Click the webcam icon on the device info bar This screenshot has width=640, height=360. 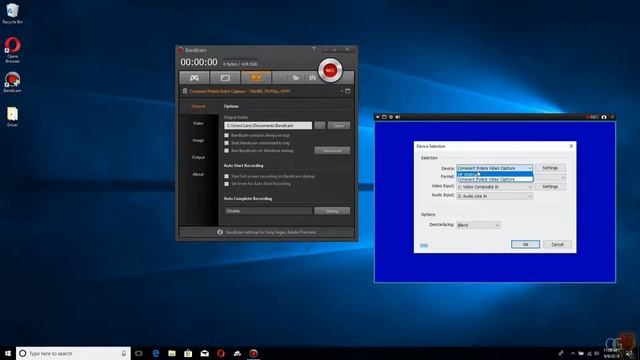tap(185, 91)
